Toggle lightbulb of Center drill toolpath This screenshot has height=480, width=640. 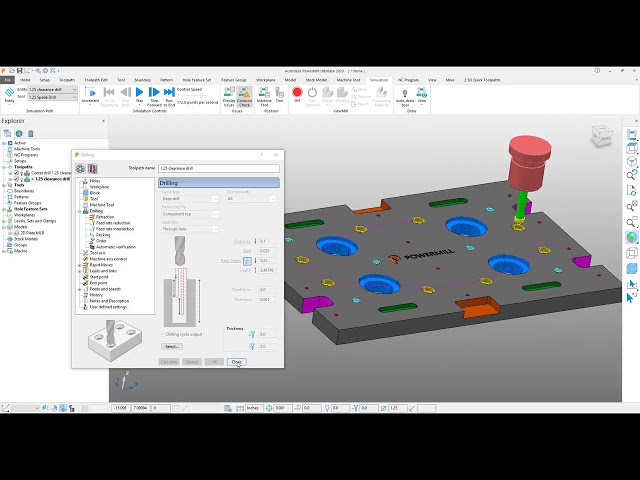click(21, 173)
